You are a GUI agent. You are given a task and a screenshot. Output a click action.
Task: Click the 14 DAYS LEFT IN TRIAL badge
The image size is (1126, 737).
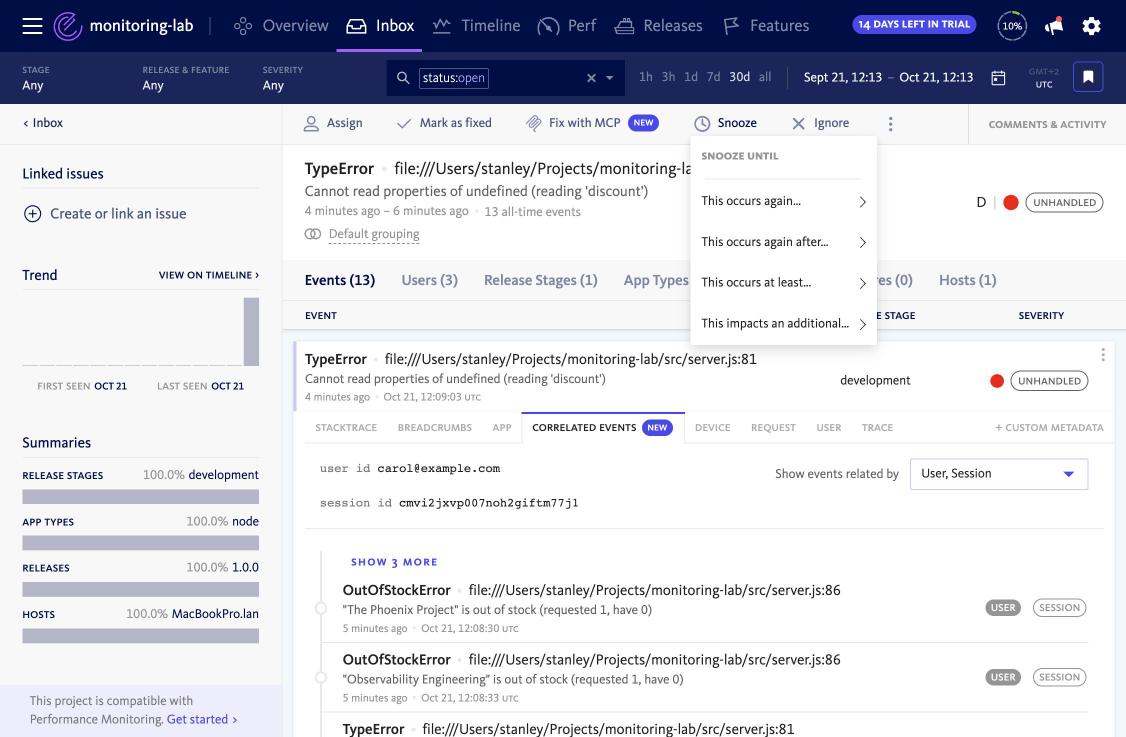coord(914,24)
